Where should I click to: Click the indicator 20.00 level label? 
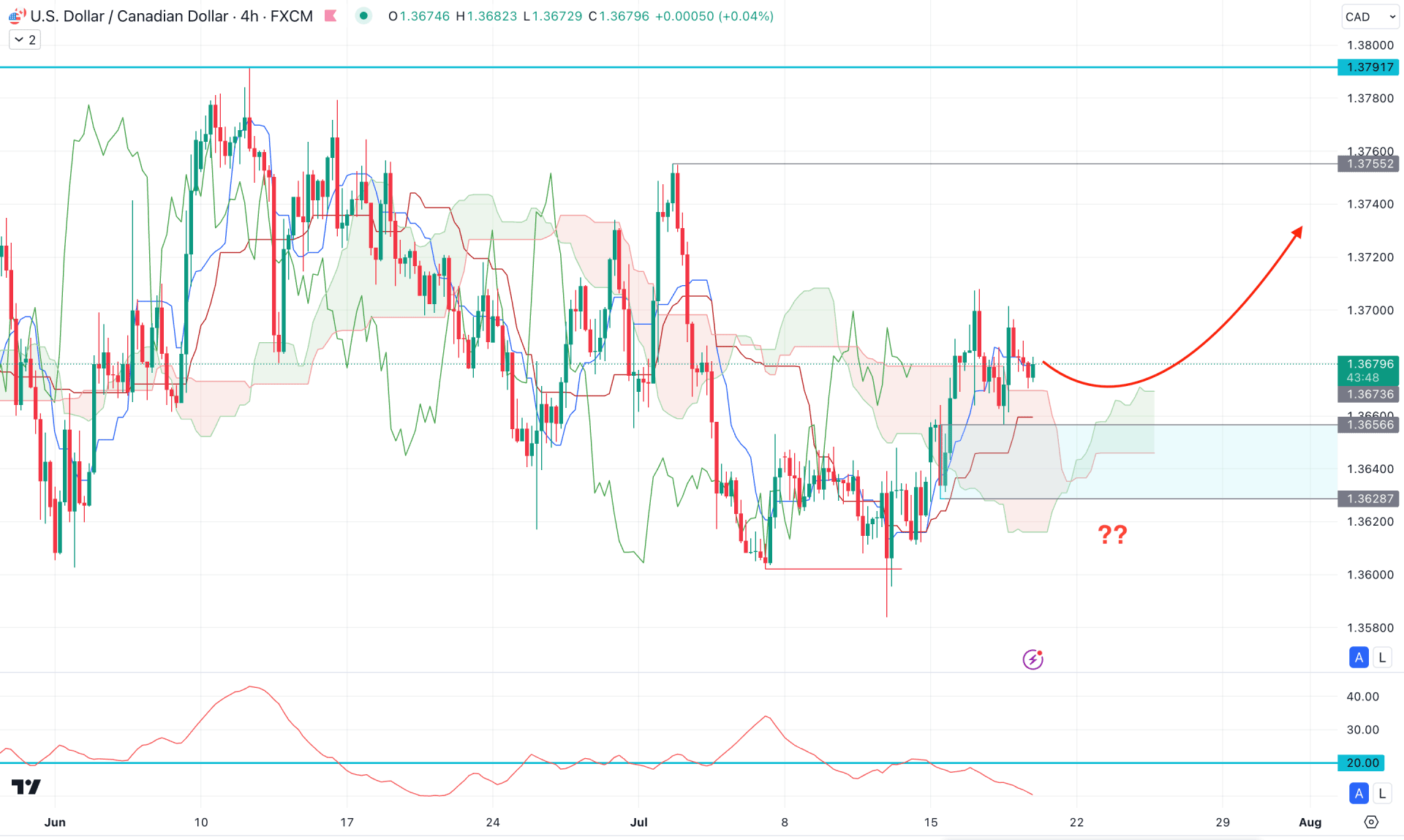pyautogui.click(x=1362, y=763)
